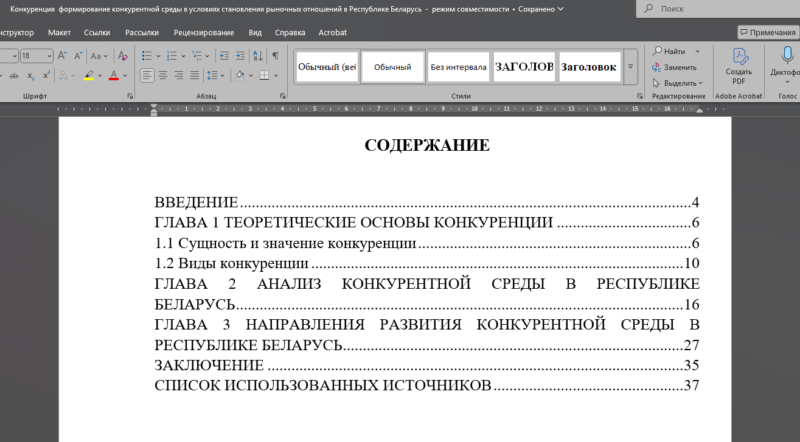Screen dimensions: 800x442
Task: Apply red font color
Action: click(x=114, y=76)
